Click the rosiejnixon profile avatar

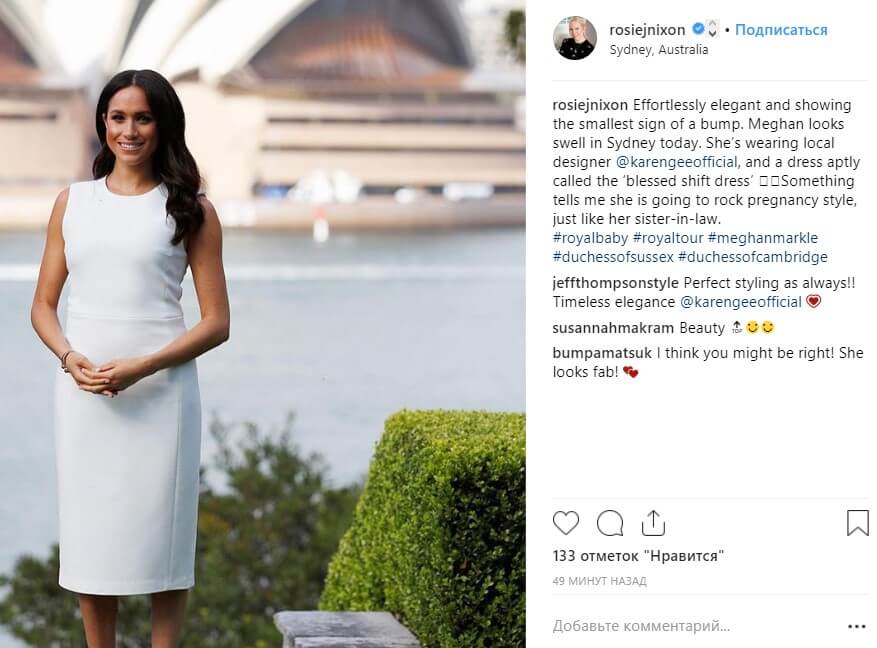[x=574, y=37]
